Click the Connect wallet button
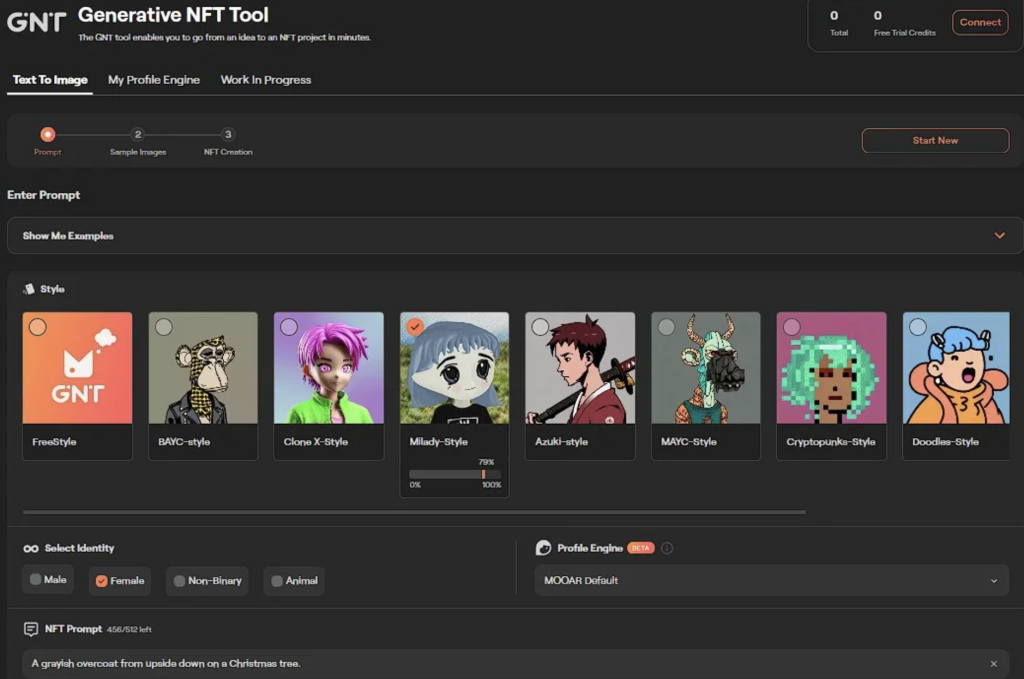Viewport: 1024px width, 679px height. click(980, 22)
